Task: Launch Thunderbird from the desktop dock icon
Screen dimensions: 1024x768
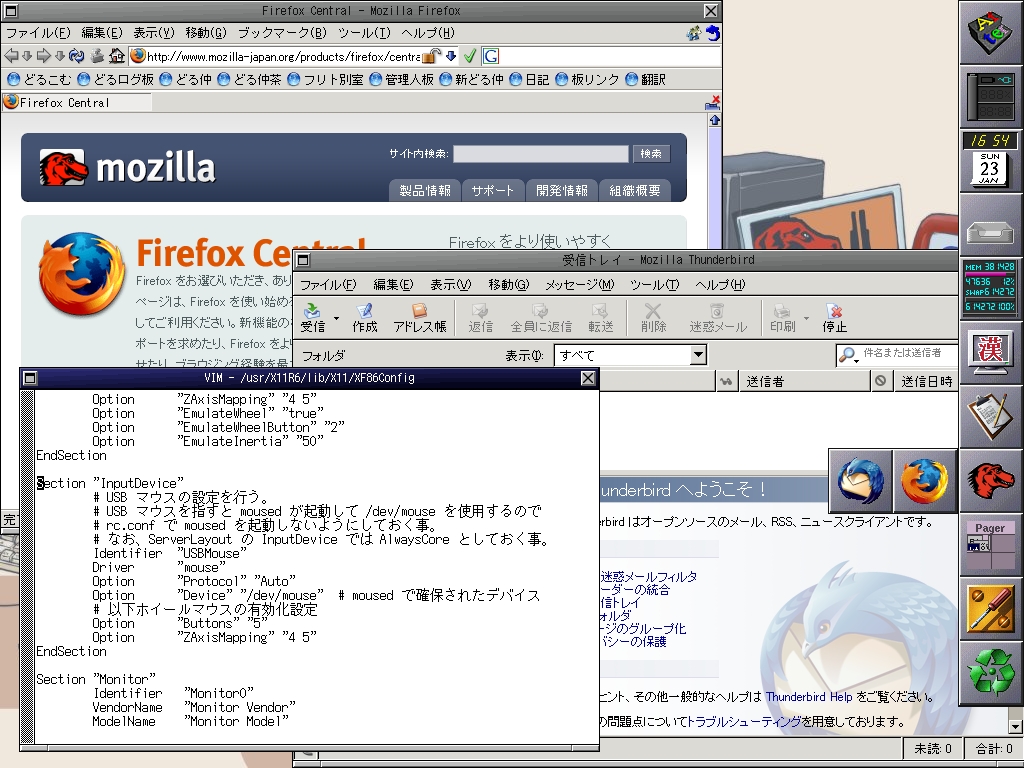Action: [x=861, y=481]
